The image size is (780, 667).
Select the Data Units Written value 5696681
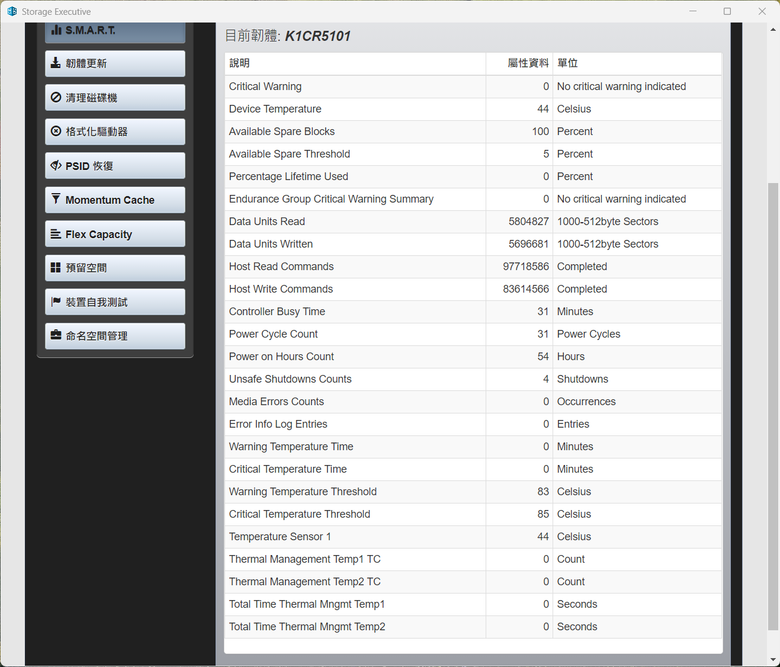click(x=528, y=244)
